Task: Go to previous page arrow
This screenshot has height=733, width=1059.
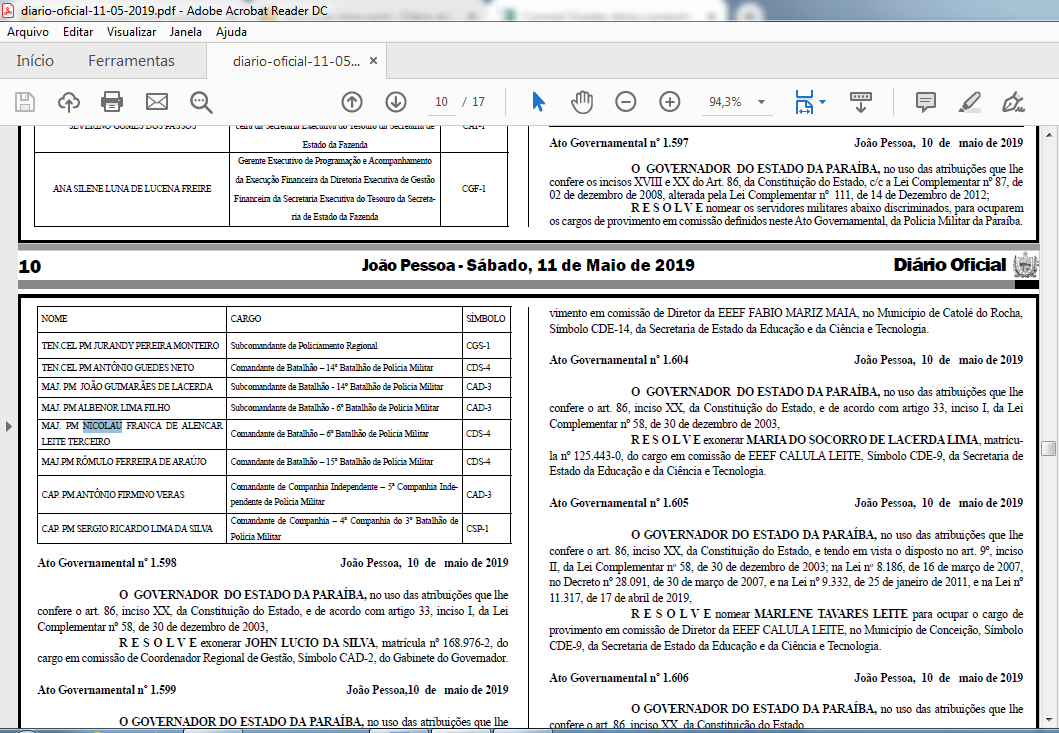Action: 352,102
